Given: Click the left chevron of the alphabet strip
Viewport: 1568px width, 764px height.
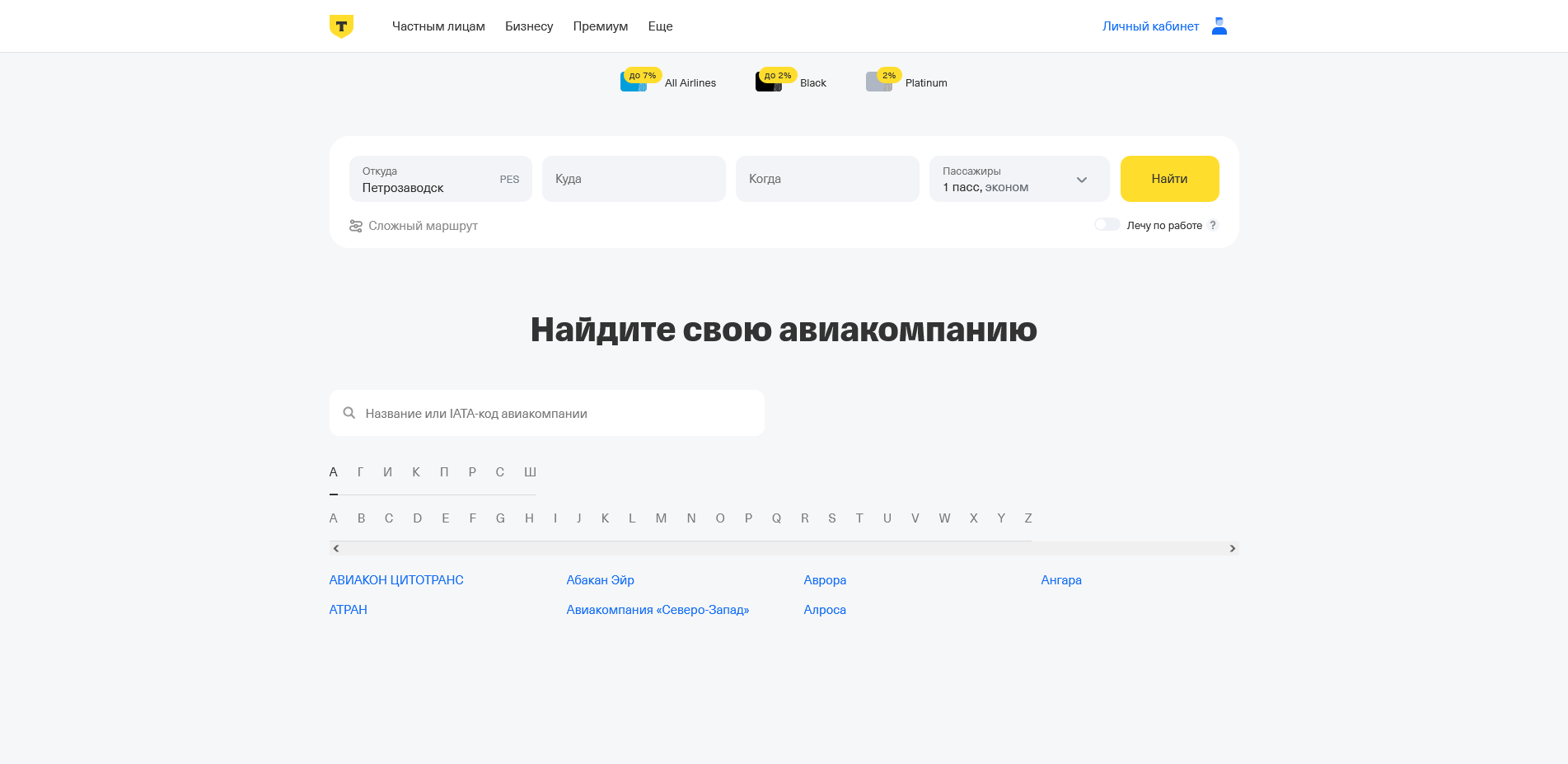Looking at the screenshot, I should click(336, 547).
